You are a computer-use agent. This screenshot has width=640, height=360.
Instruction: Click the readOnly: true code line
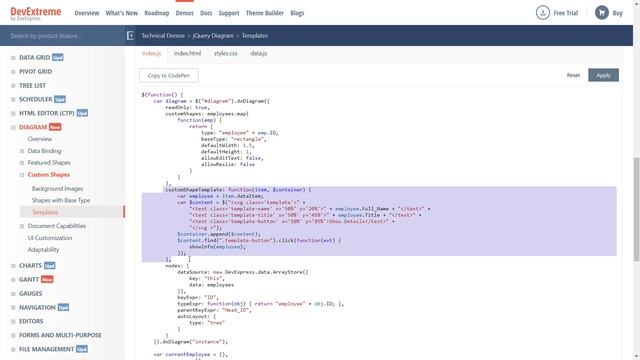(x=187, y=107)
